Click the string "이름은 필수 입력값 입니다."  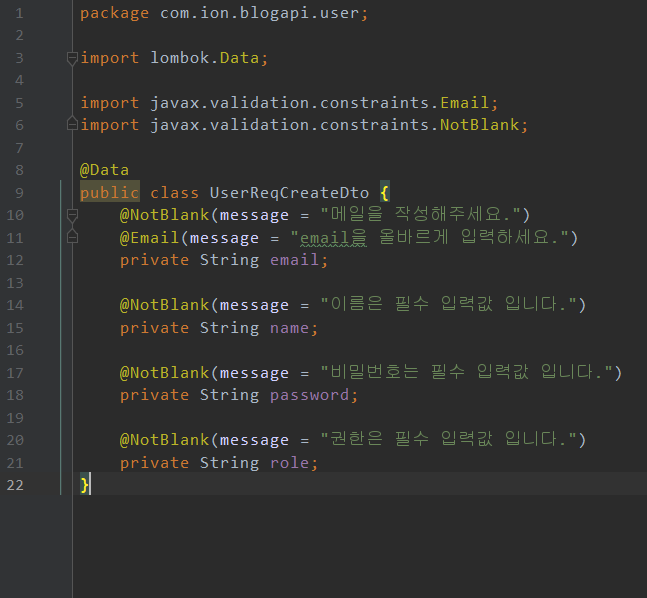[449, 304]
